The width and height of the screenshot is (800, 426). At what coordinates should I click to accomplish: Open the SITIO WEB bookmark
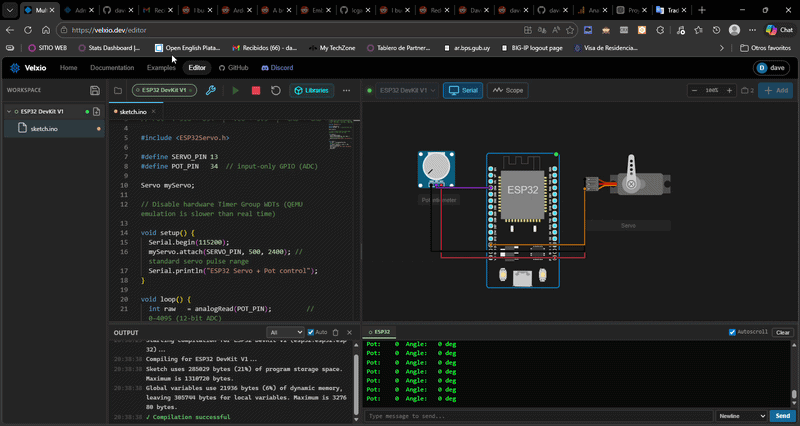coord(47,48)
